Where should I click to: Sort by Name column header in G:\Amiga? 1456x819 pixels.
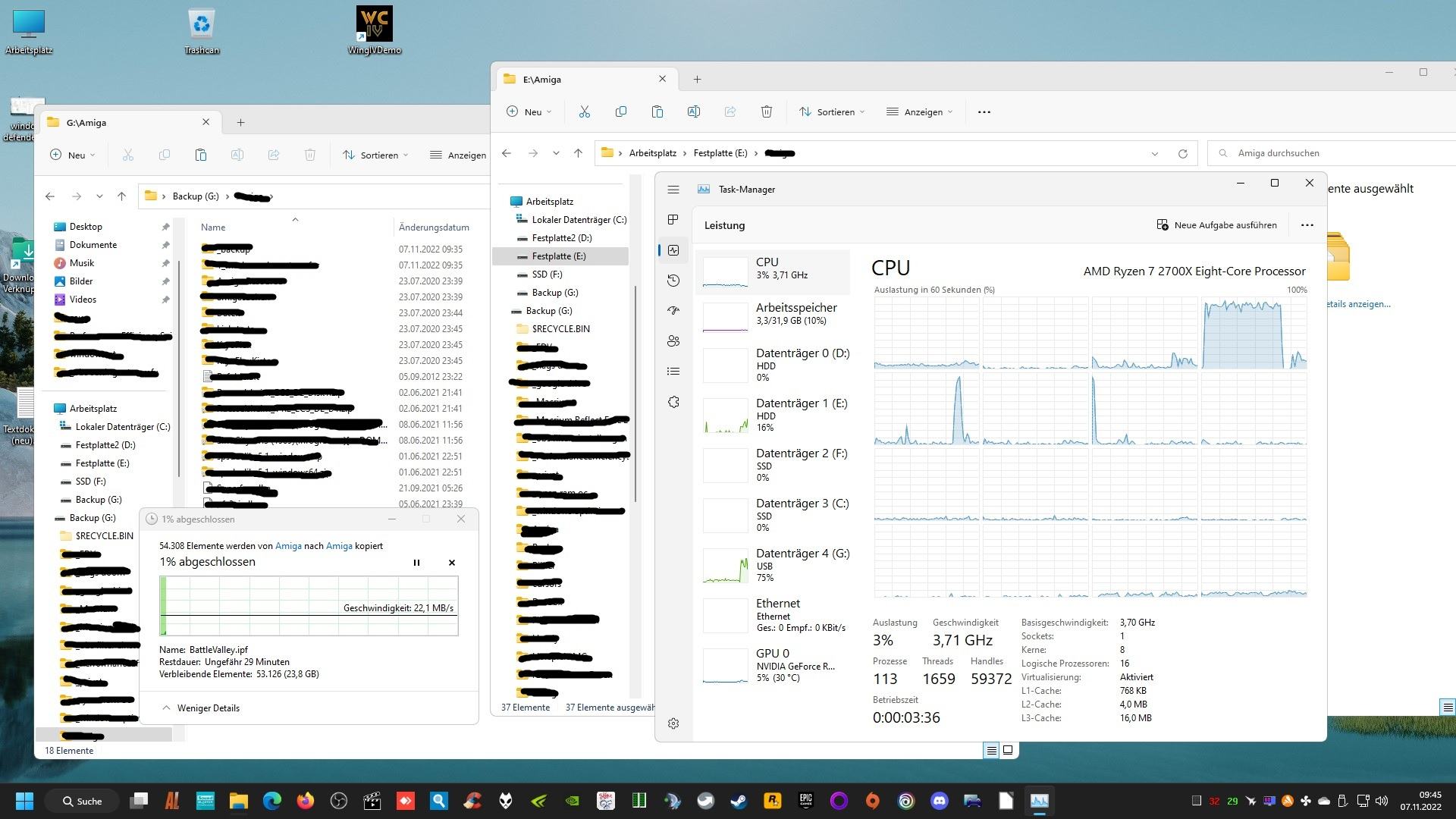tap(213, 227)
